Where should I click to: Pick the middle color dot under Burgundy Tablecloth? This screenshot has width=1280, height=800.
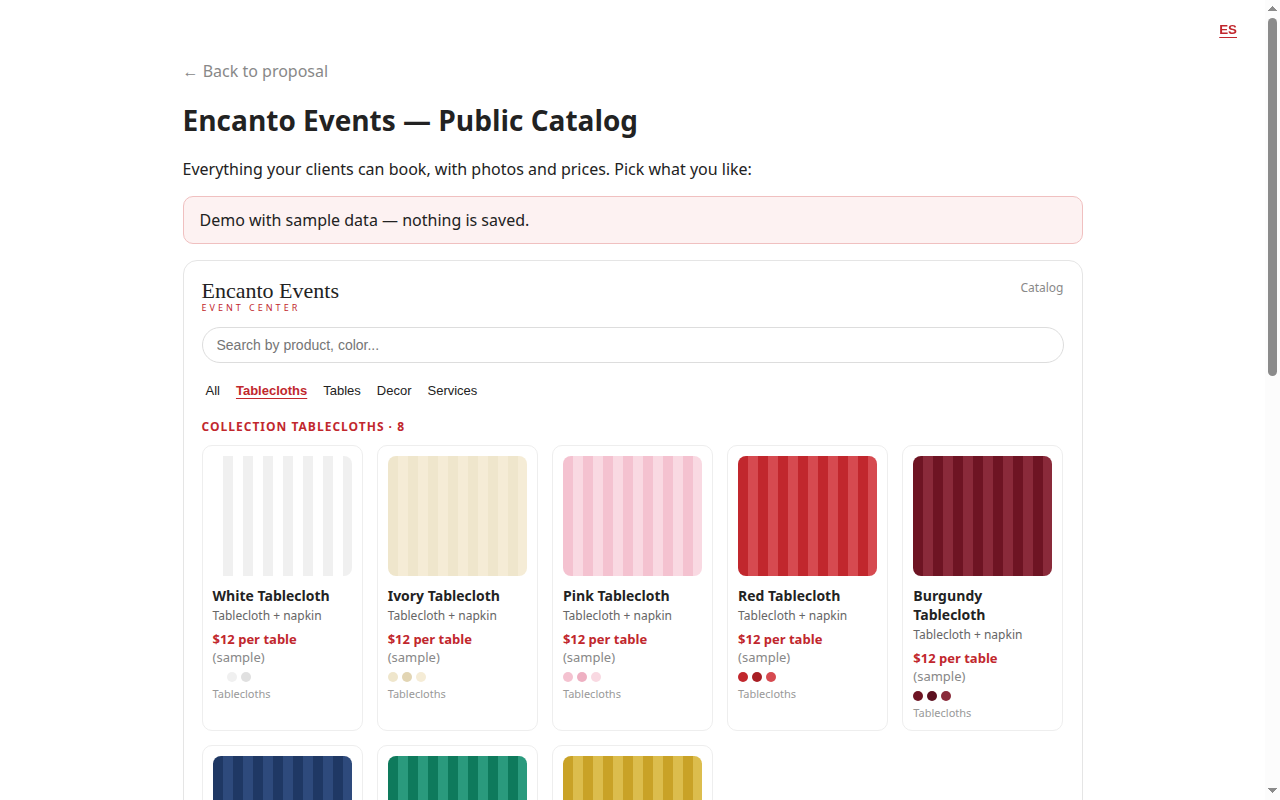(x=932, y=696)
